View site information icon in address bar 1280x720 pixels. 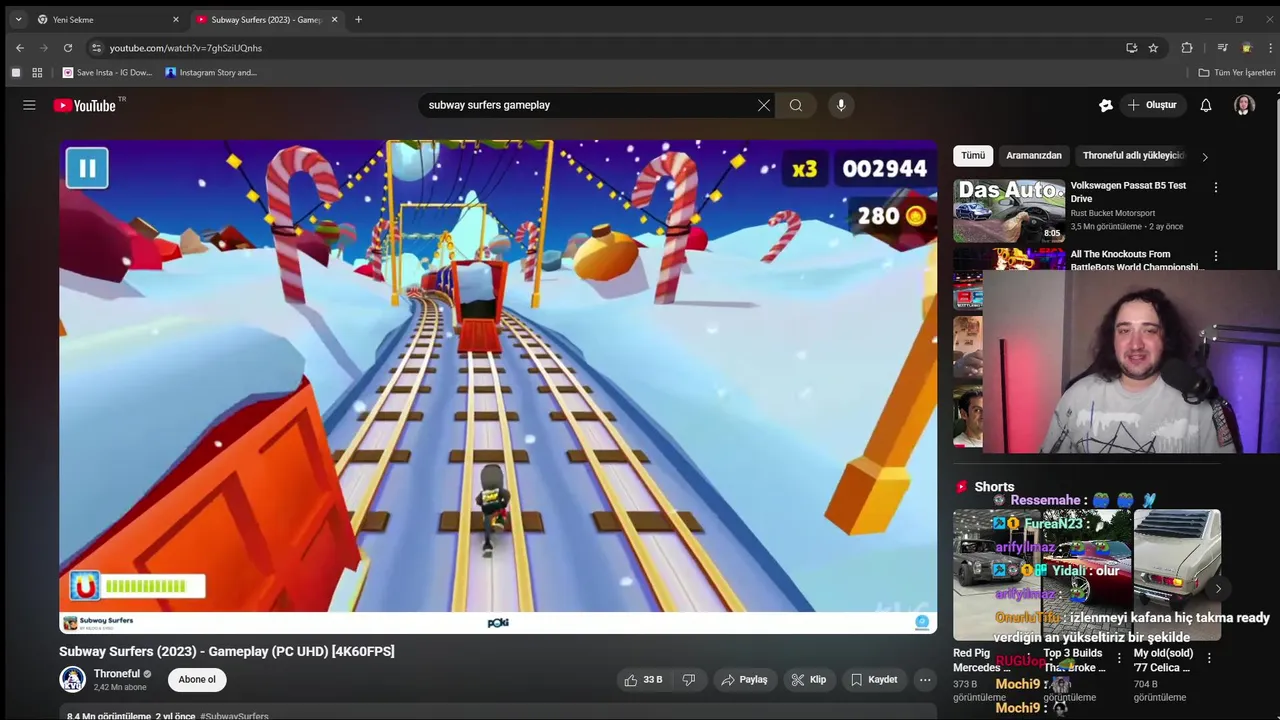click(x=96, y=48)
